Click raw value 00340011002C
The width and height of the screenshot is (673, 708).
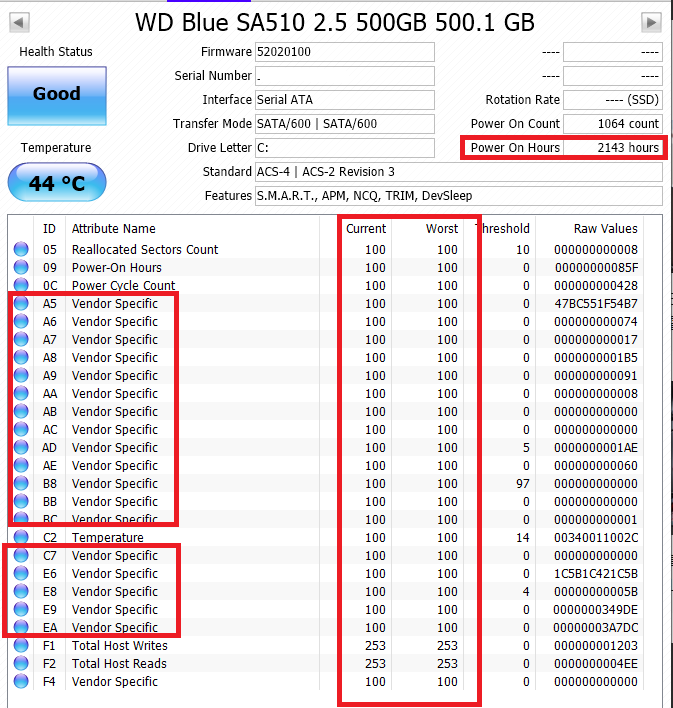tap(596, 537)
